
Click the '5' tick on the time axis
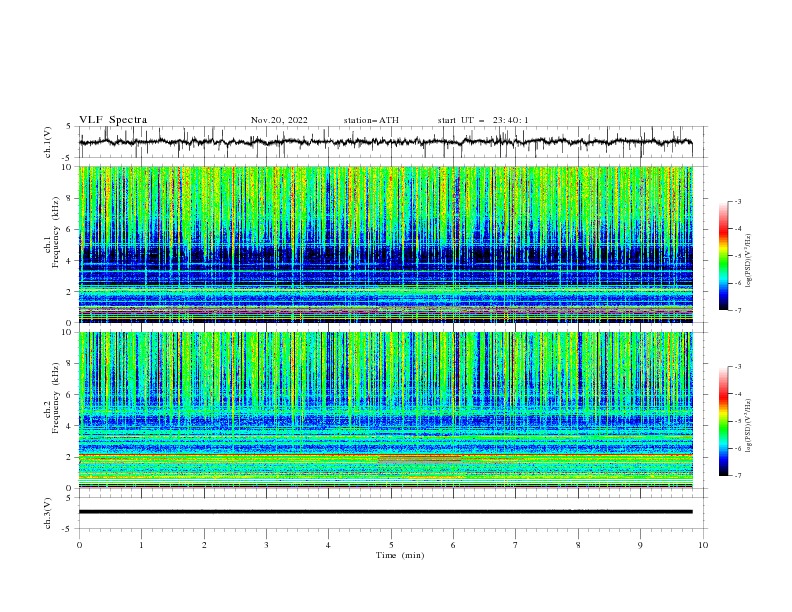pyautogui.click(x=391, y=545)
